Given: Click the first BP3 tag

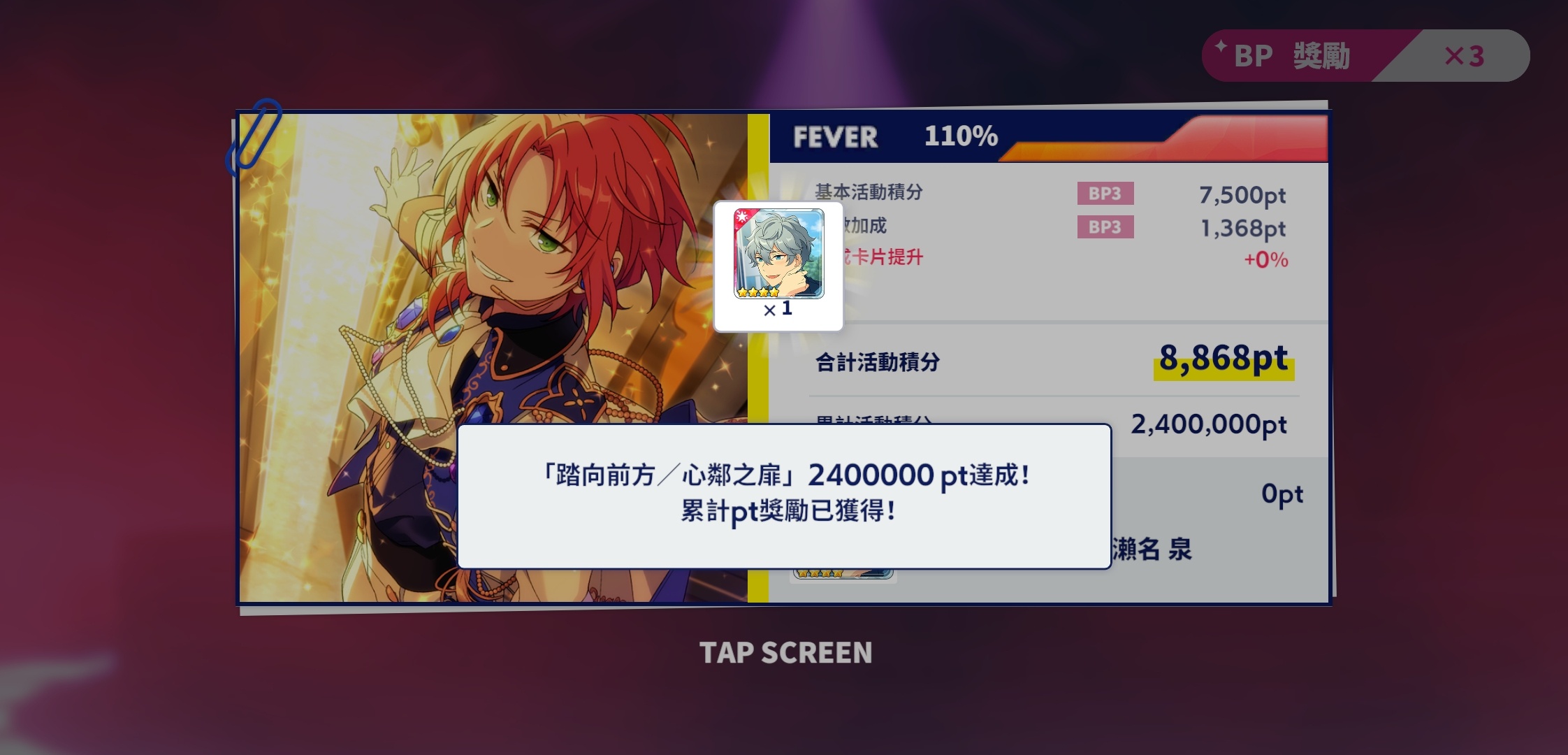Looking at the screenshot, I should click(x=1105, y=194).
